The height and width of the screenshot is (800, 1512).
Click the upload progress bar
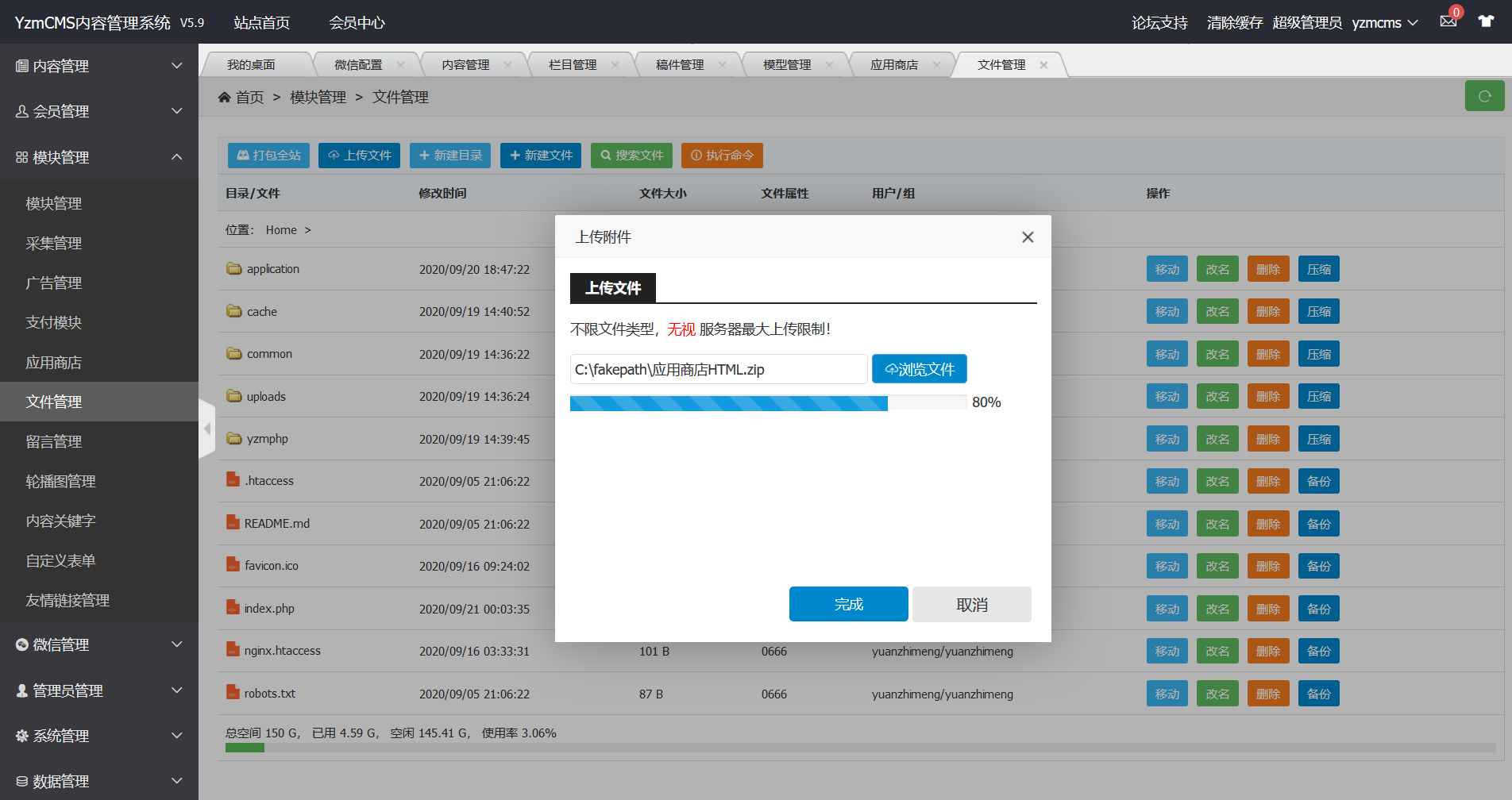click(x=767, y=402)
